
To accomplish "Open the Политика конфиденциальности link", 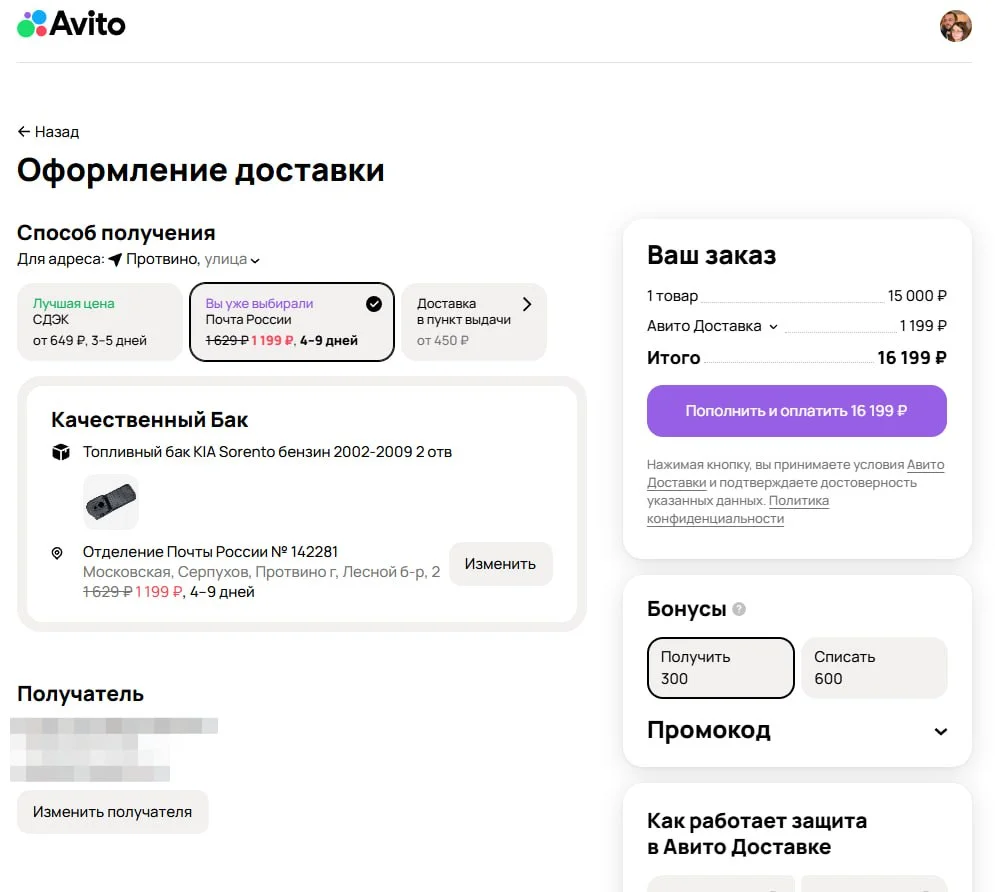I will tap(738, 509).
